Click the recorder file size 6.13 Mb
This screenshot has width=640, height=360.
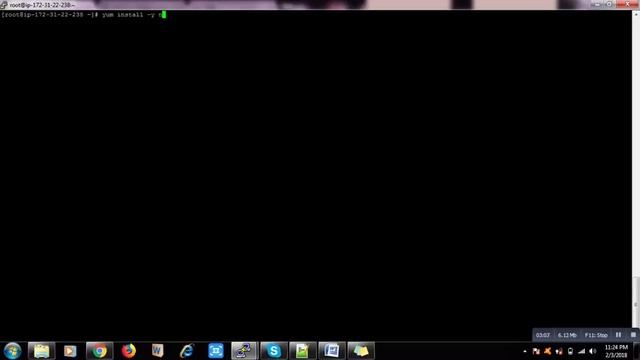coord(567,335)
